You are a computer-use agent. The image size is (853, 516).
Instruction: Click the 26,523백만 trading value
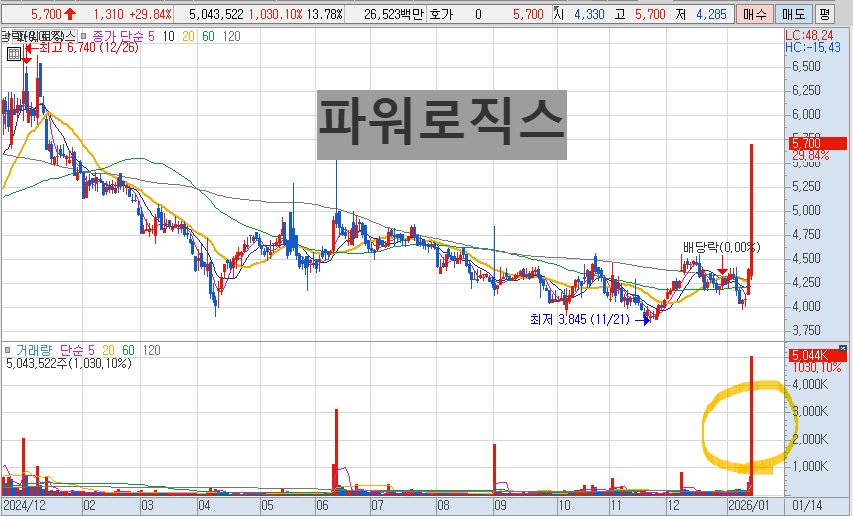click(394, 14)
